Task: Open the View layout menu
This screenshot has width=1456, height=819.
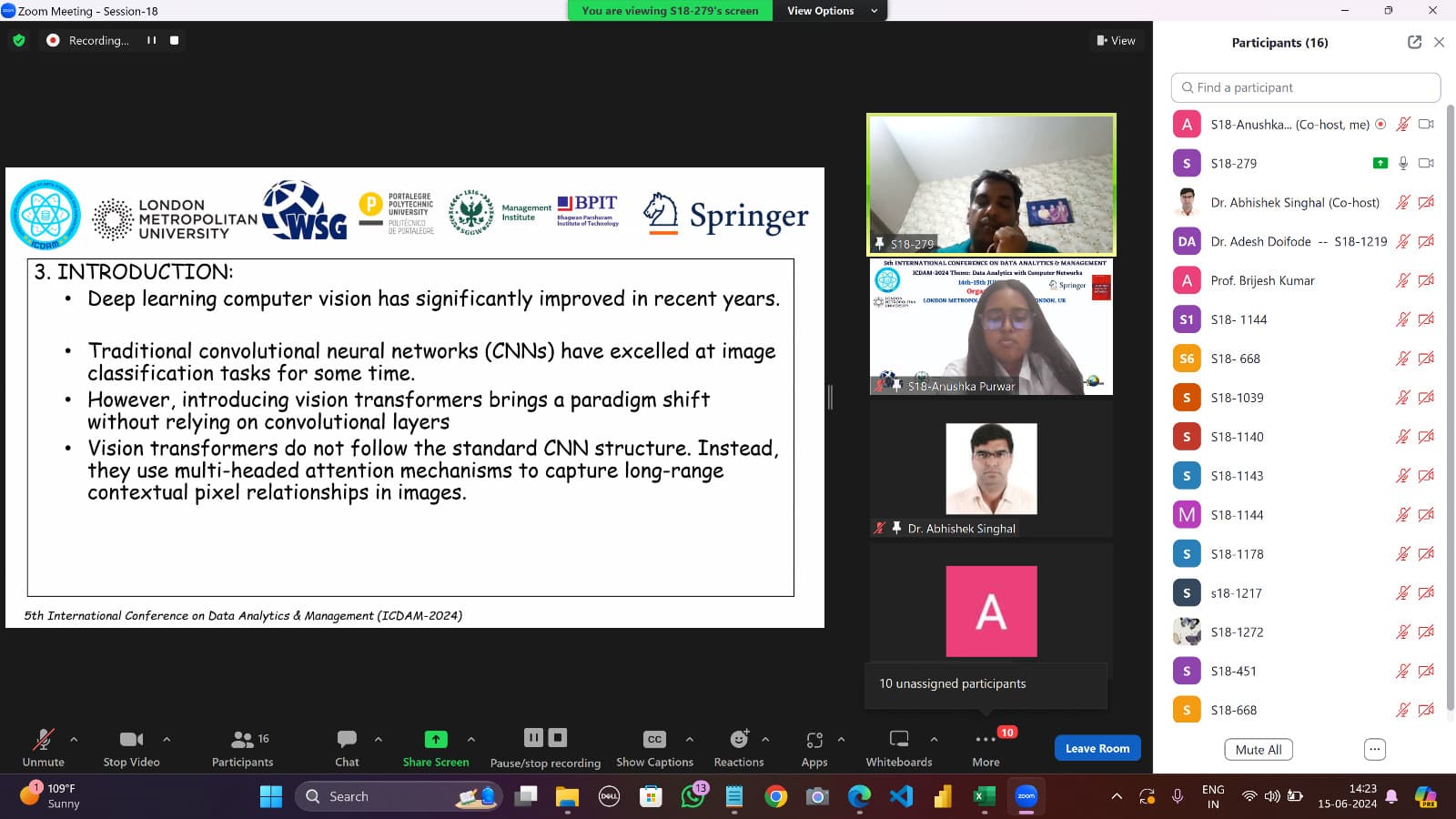Action: 1116,40
